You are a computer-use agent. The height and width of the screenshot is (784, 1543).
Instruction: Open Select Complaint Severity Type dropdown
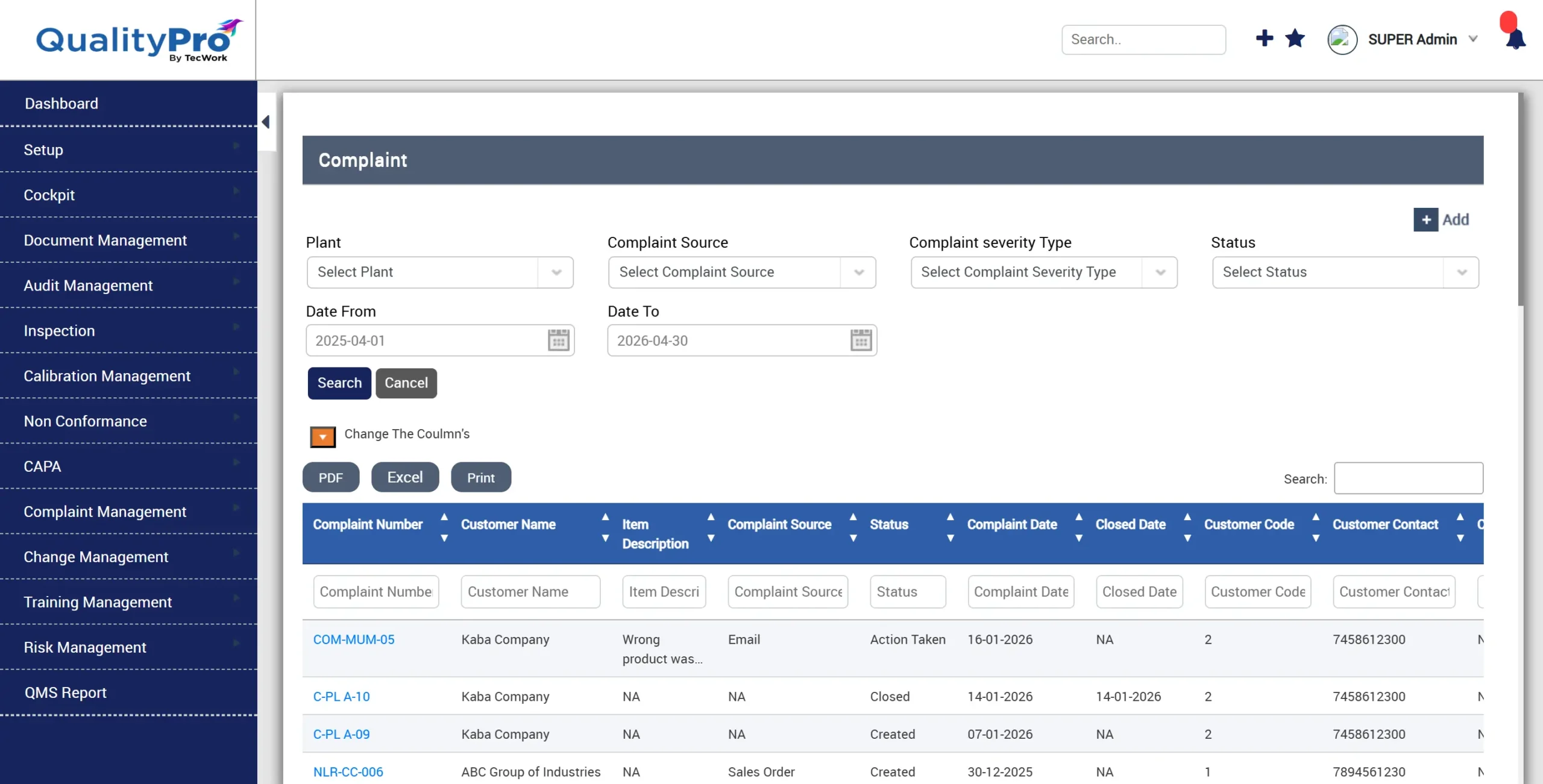pyautogui.click(x=1044, y=272)
